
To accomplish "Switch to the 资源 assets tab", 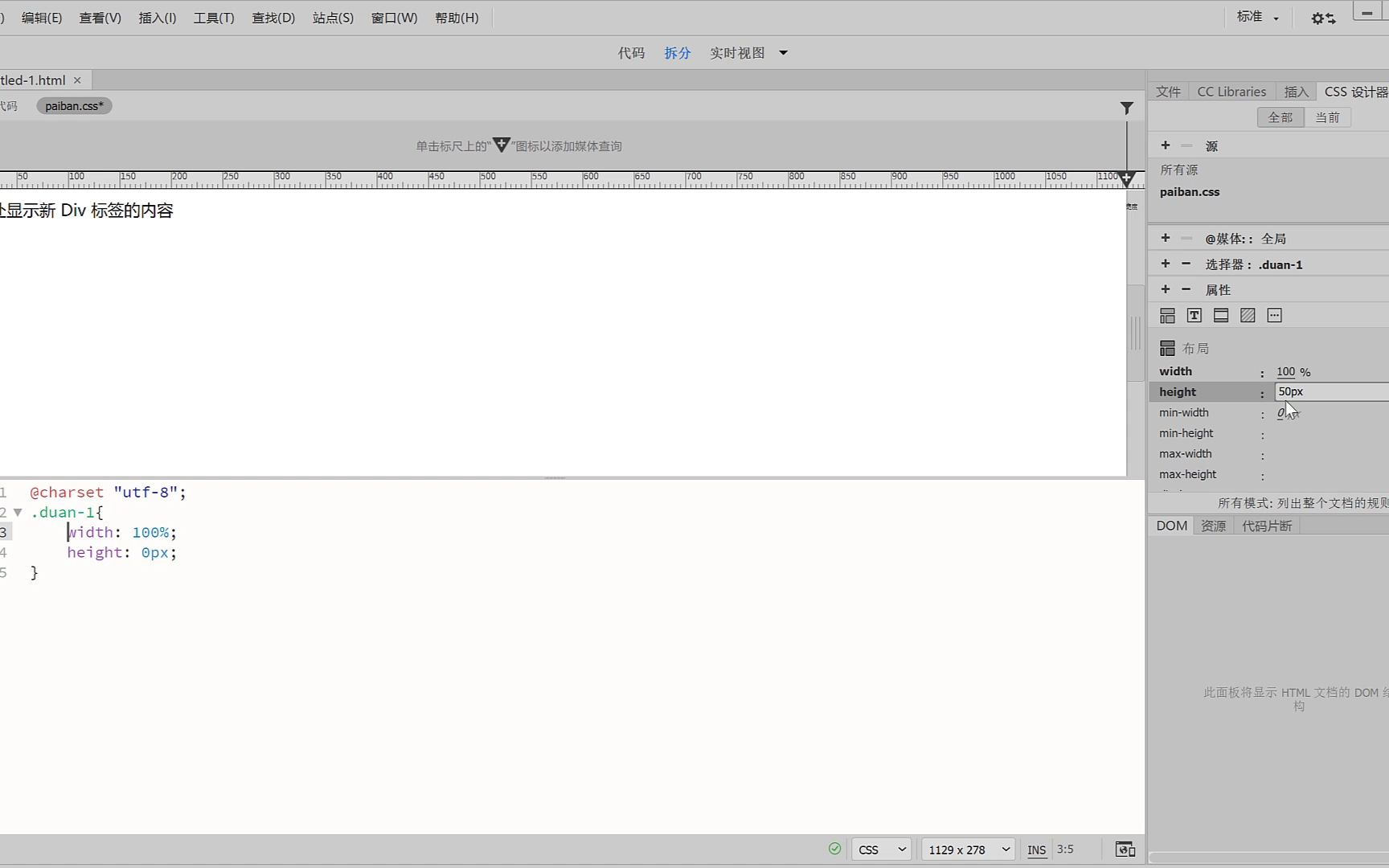I will pos(1213,526).
